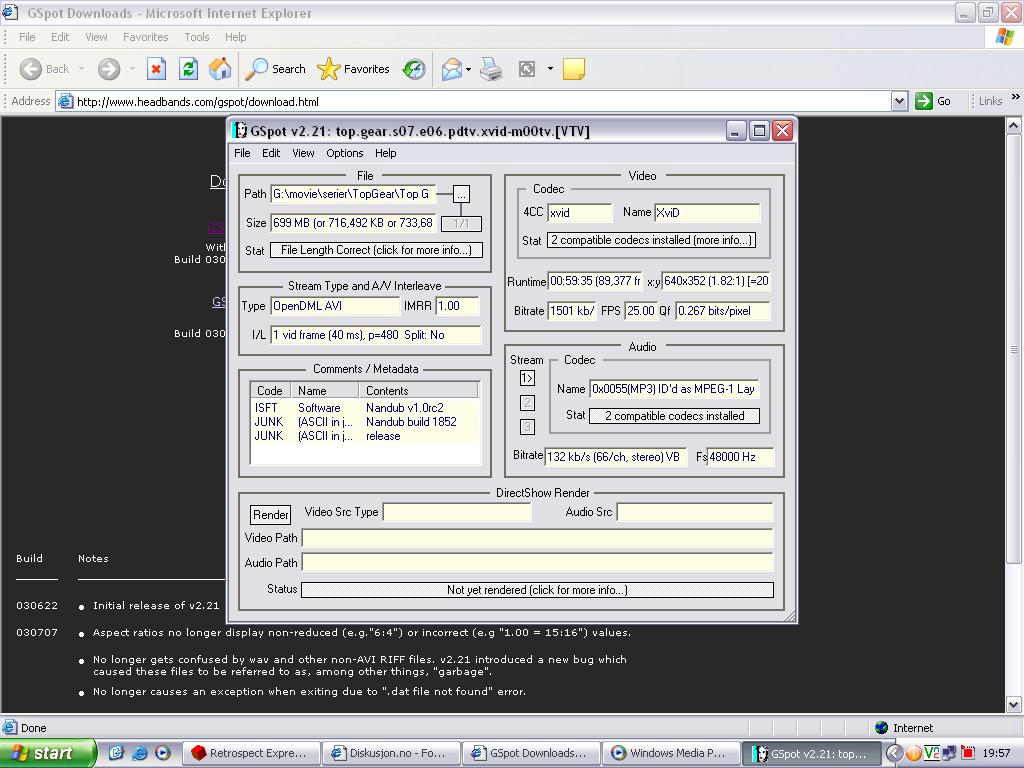Select 'Nandub build 1852' metadata row
Viewport: 1024px width, 768px height.
click(365, 422)
